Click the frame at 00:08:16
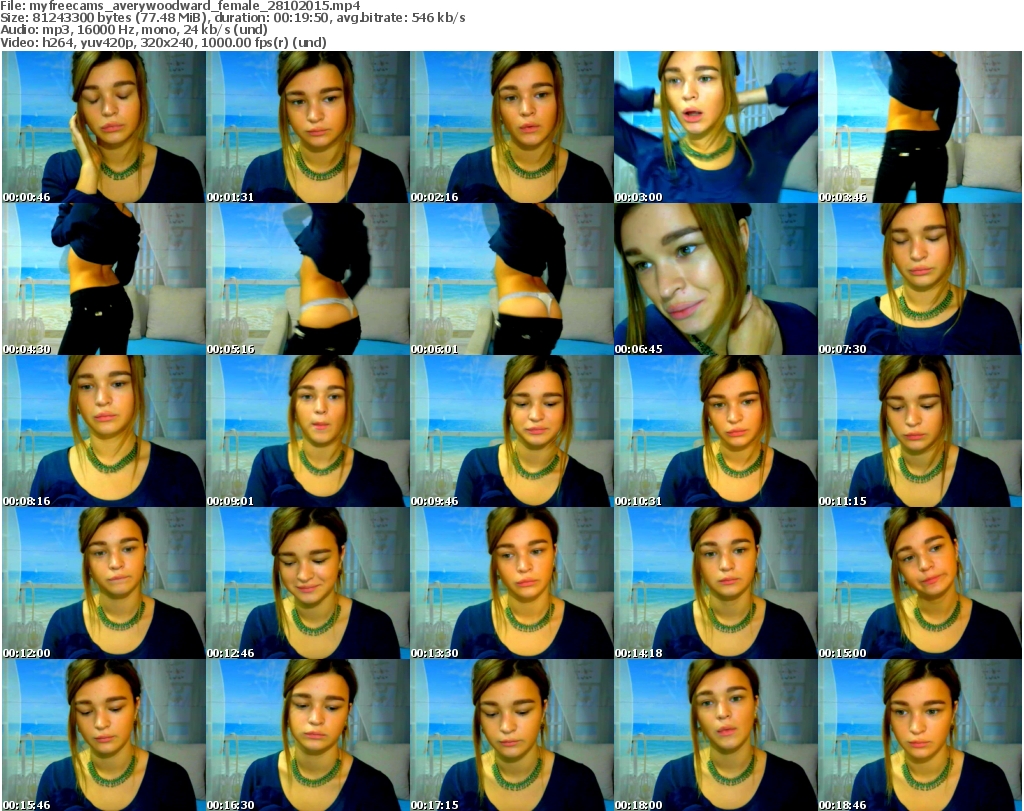The image size is (1024, 811). point(104,431)
